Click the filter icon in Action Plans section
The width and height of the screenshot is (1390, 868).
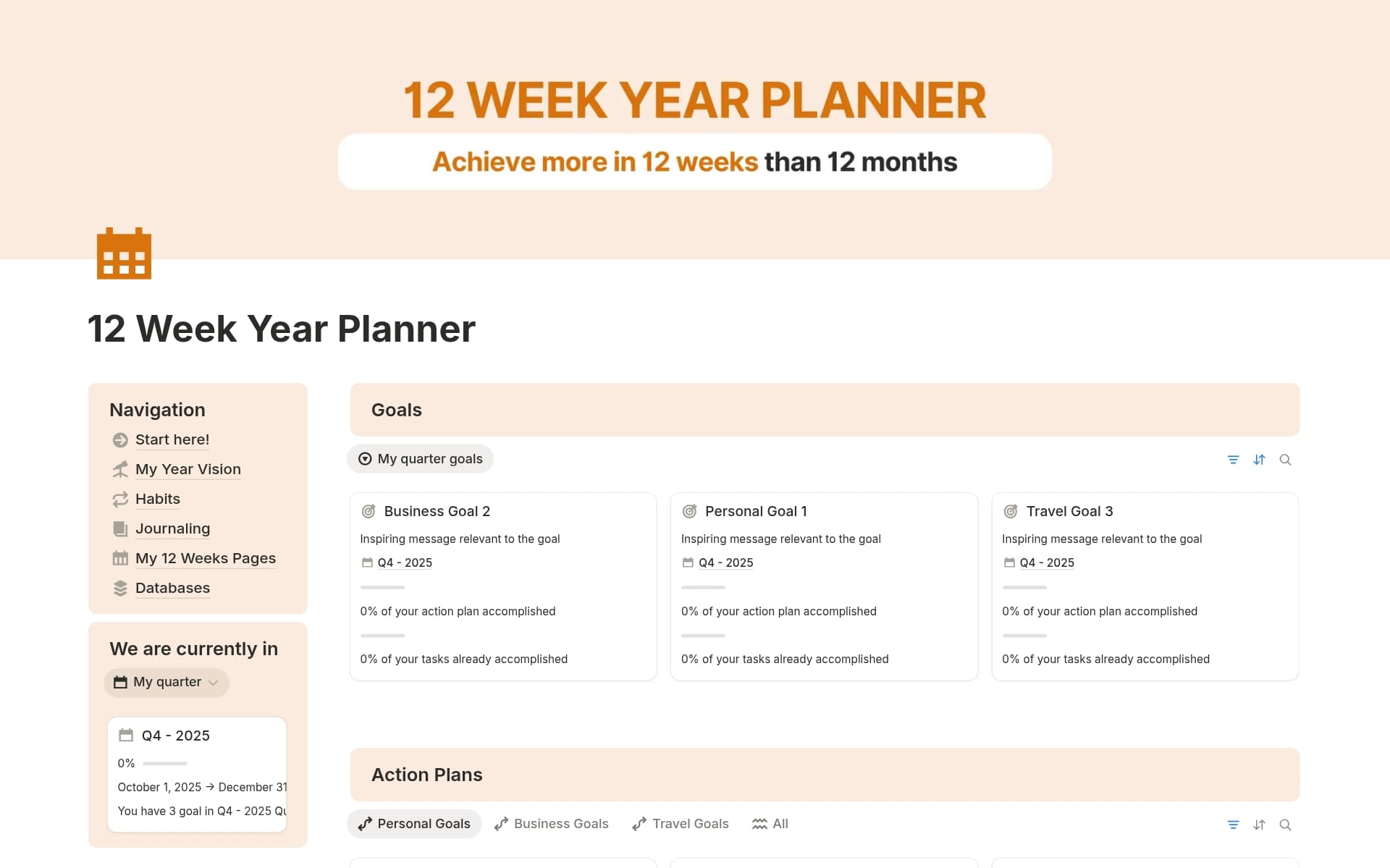(x=1234, y=824)
